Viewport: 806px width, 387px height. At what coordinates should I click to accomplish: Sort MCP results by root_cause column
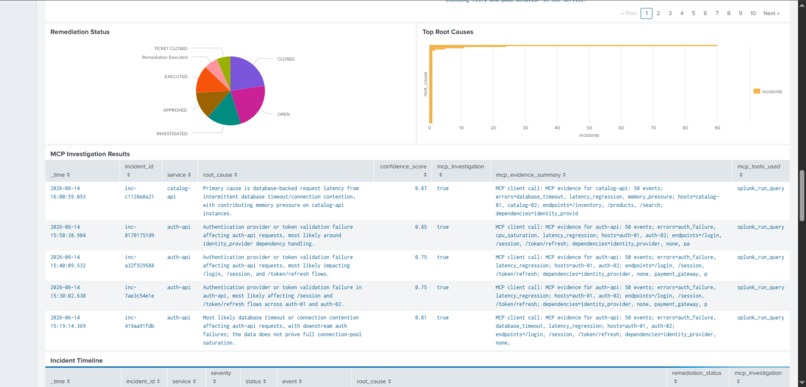click(221, 175)
